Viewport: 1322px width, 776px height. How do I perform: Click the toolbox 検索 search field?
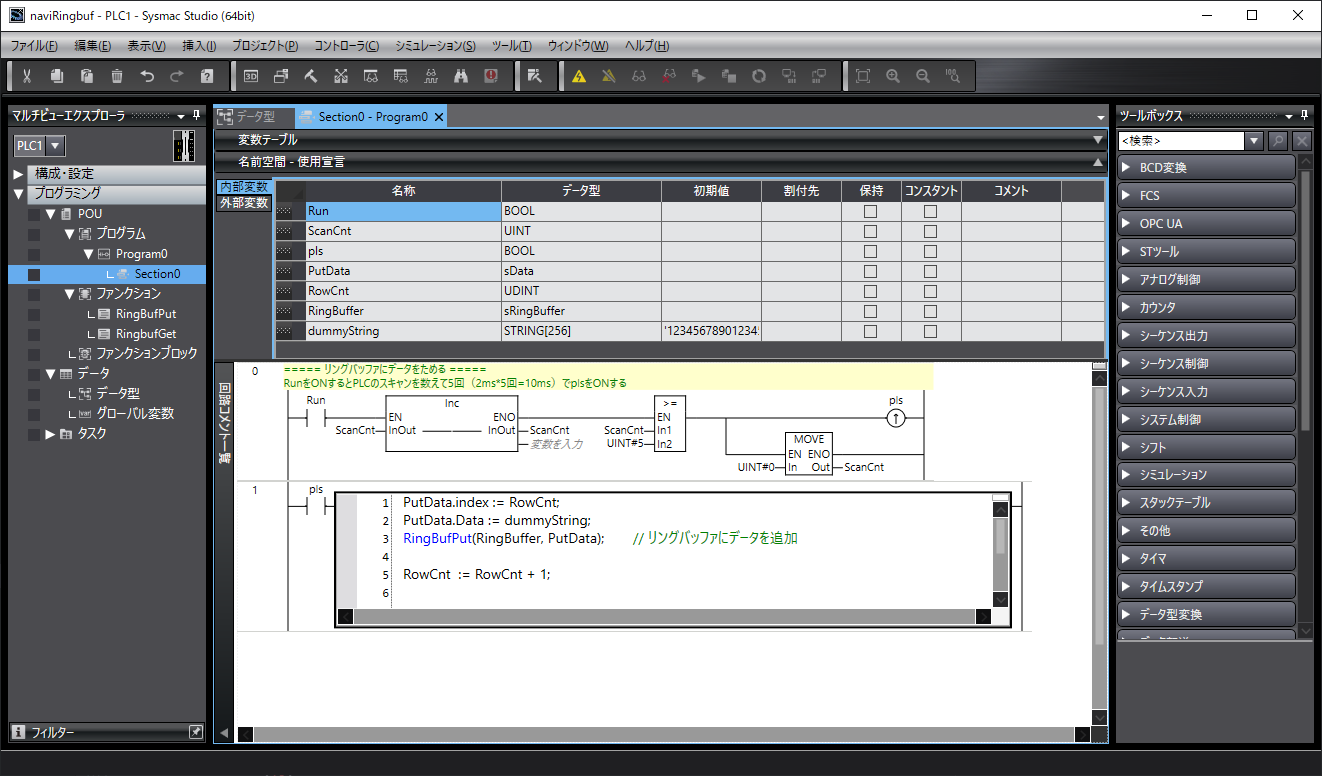click(1180, 141)
